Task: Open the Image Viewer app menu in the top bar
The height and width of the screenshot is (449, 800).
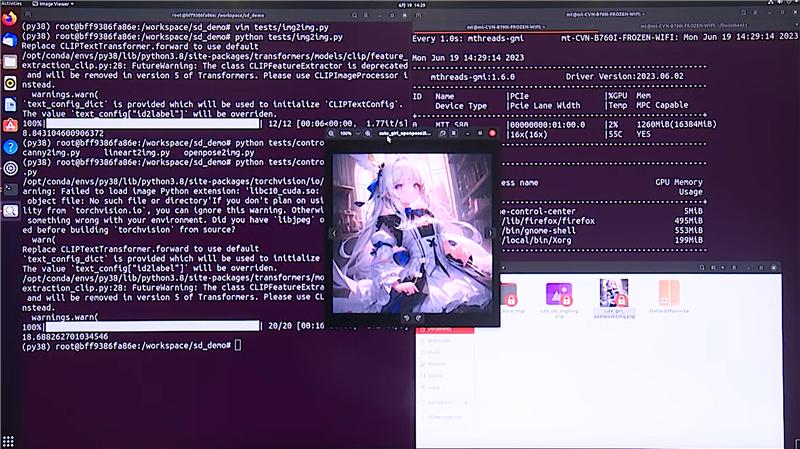Action: 53,4
